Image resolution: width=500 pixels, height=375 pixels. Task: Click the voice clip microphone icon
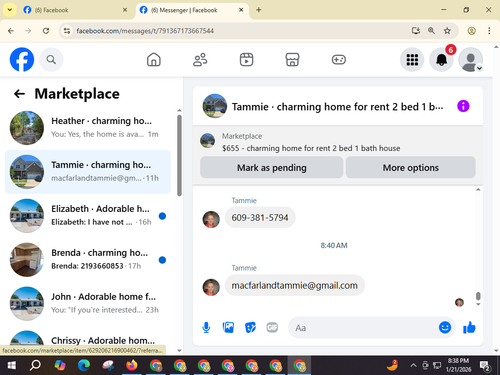coord(206,328)
